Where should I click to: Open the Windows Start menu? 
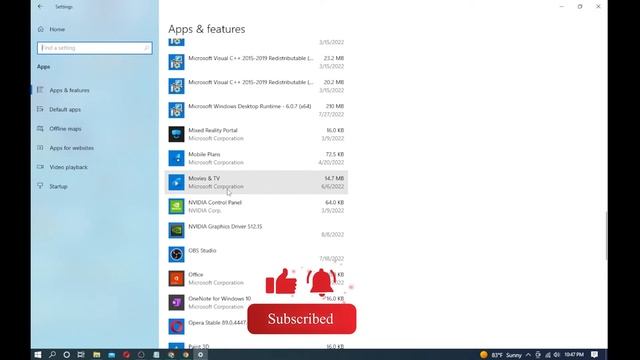[x=38, y=355]
